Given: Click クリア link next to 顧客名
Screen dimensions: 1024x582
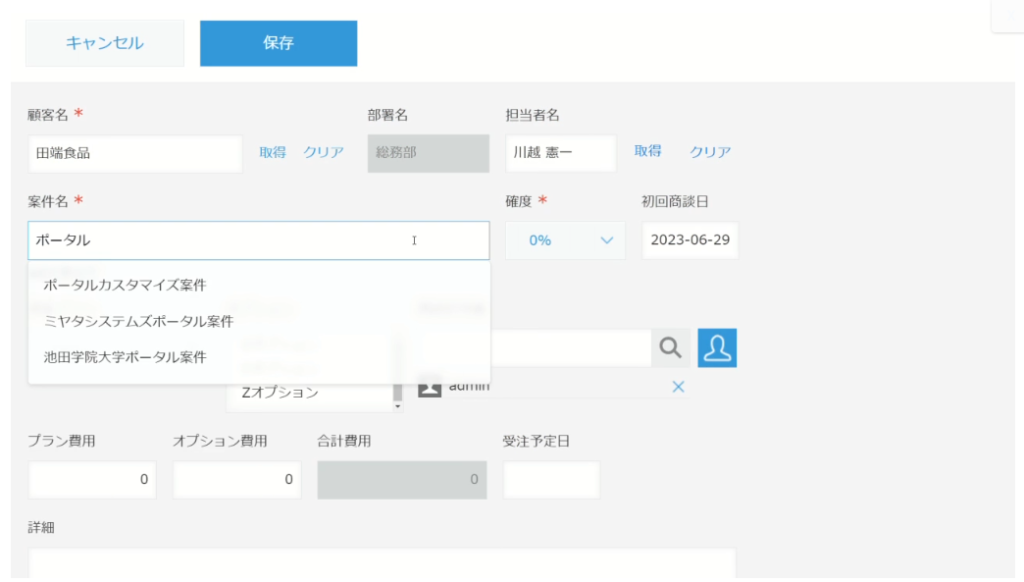Looking at the screenshot, I should [x=323, y=152].
